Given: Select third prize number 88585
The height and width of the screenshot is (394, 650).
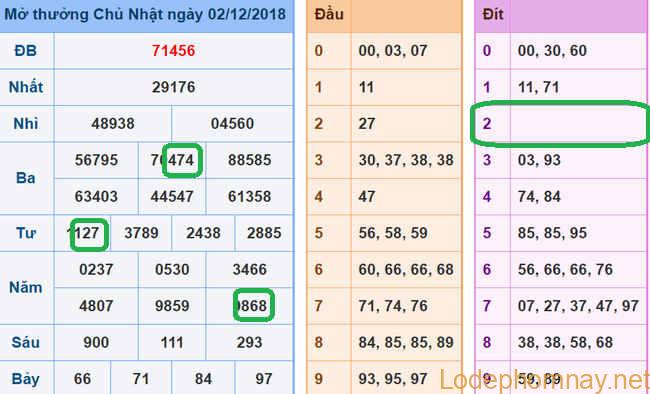Looking at the screenshot, I should point(250,160).
